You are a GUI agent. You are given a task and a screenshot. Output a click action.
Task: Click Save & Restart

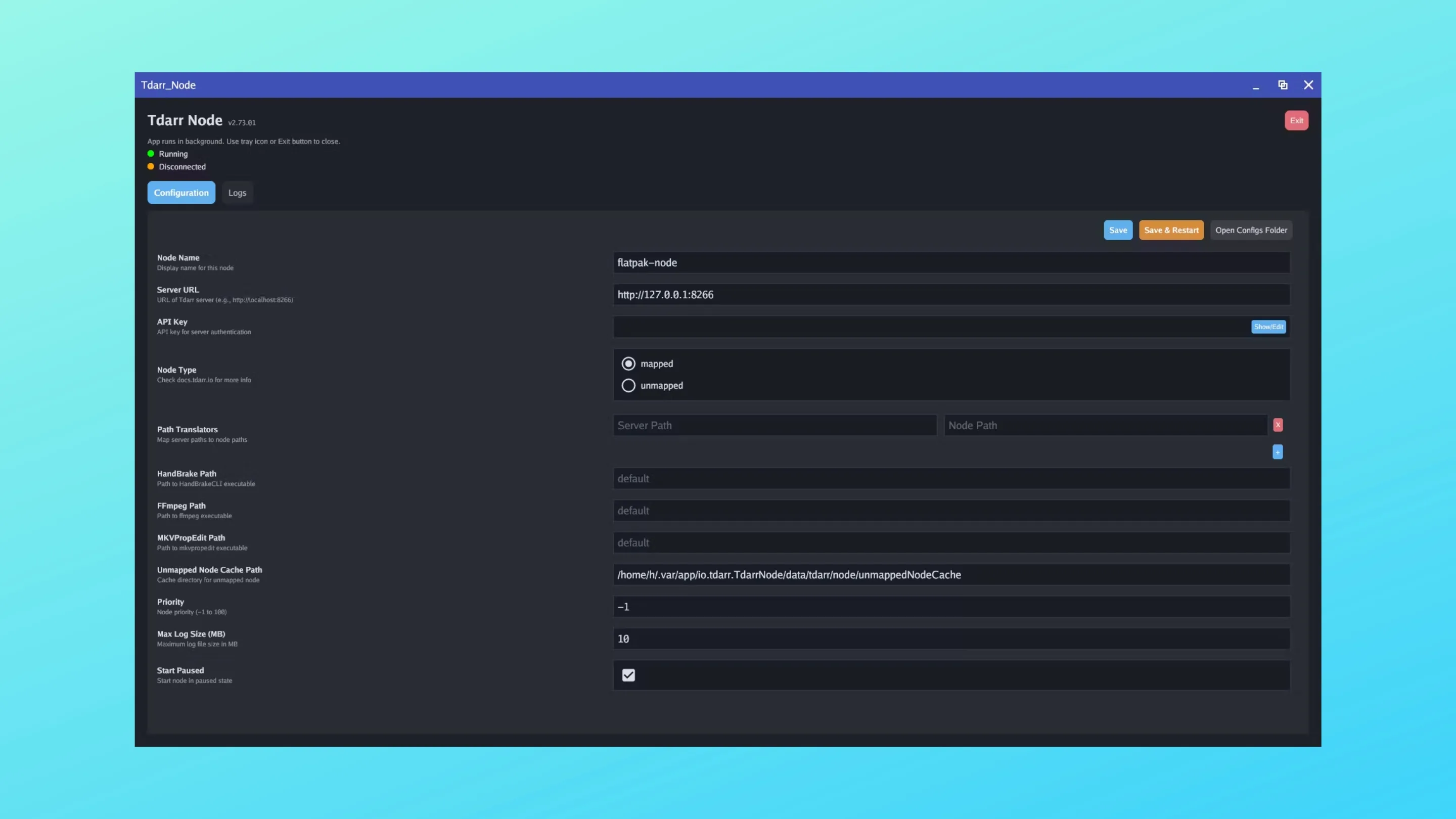pos(1171,230)
